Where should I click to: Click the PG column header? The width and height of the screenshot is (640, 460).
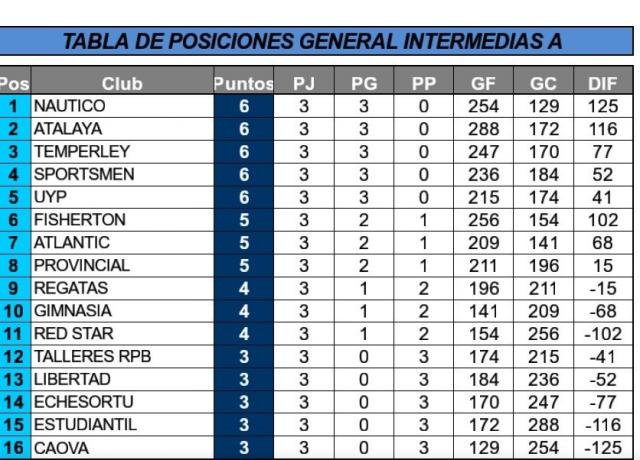pos(364,83)
